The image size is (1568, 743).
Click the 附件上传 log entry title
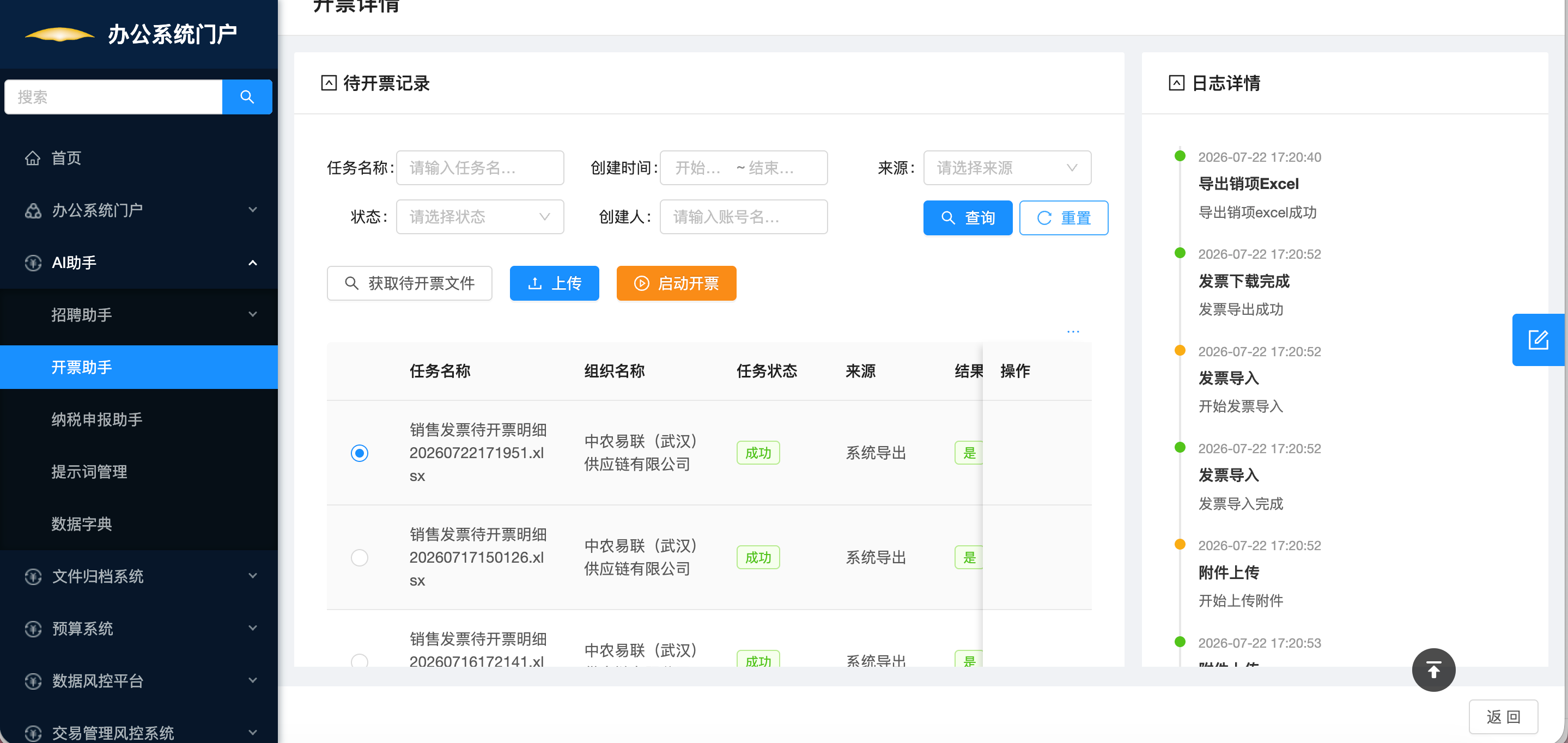coord(1229,573)
